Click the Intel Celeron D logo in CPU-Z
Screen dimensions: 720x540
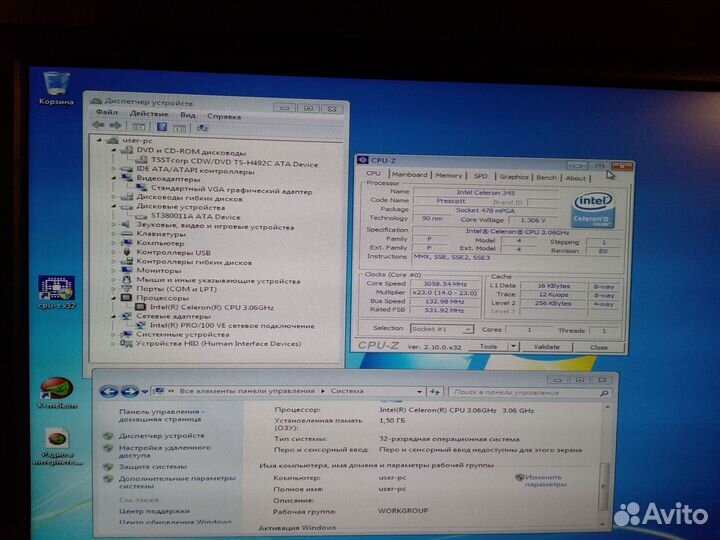(x=591, y=209)
